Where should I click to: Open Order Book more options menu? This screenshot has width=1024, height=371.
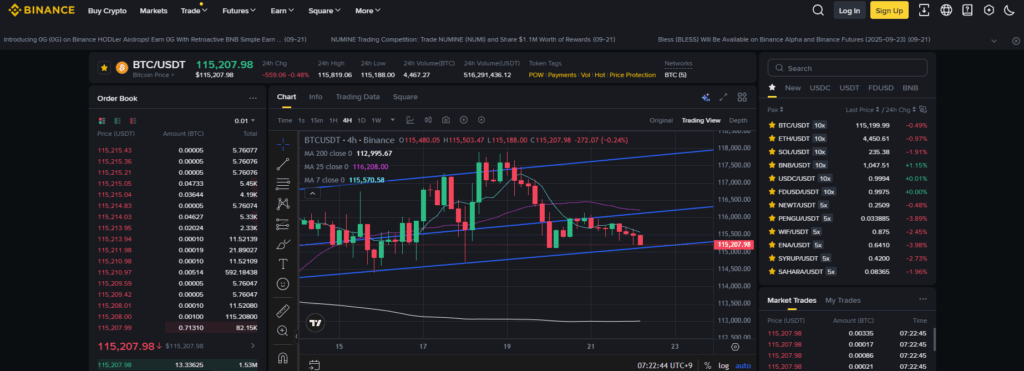(x=253, y=98)
